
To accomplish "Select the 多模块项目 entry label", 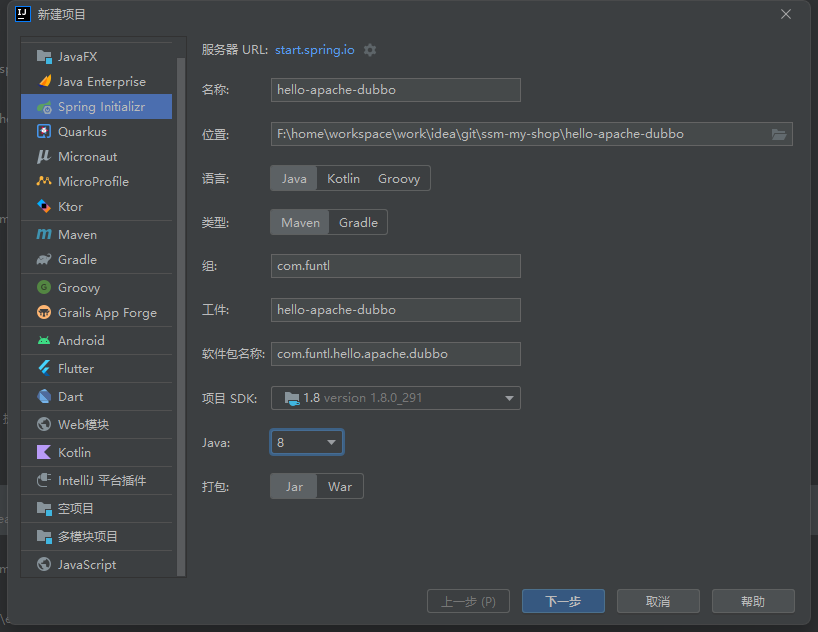I will (88, 536).
